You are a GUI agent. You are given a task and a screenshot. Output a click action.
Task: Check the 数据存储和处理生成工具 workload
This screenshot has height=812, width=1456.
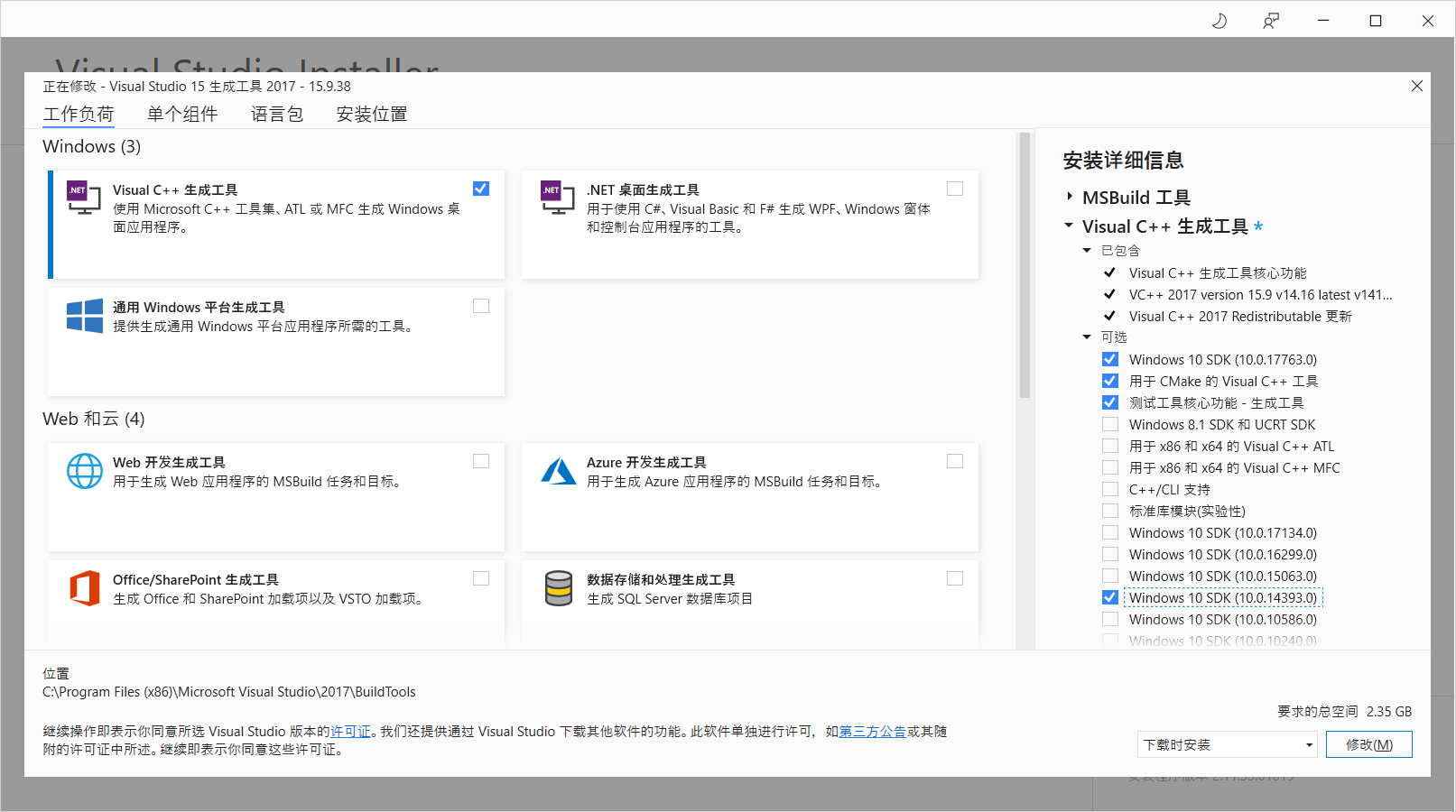pos(955,578)
